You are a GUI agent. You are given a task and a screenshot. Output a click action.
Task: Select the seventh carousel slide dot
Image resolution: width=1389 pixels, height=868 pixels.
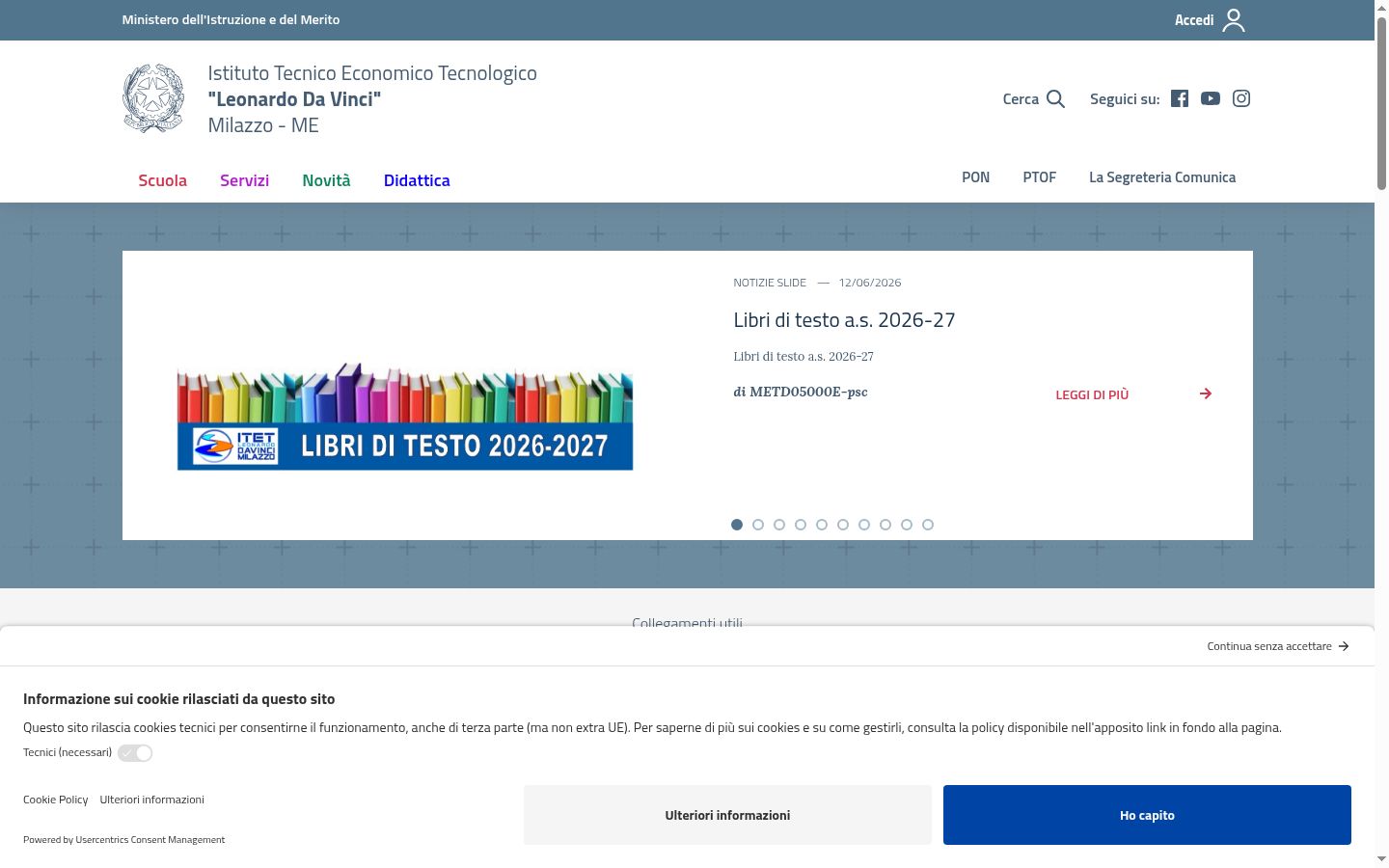tap(864, 525)
